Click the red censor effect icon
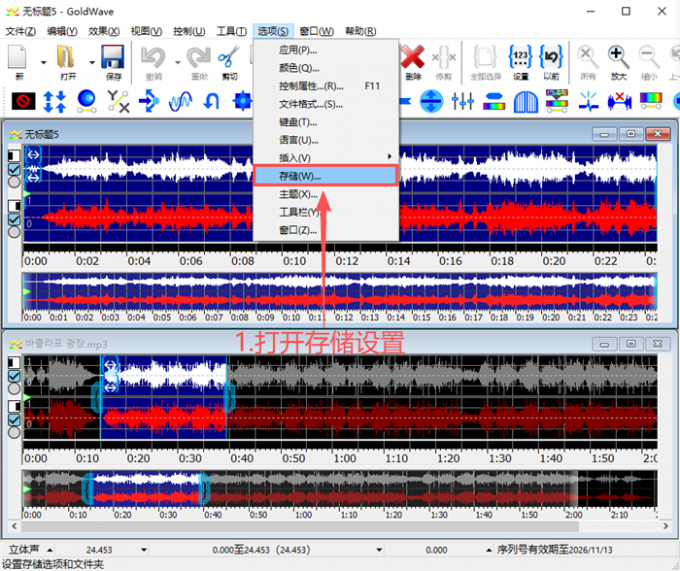Image resolution: width=680 pixels, height=571 pixels. coord(23,100)
